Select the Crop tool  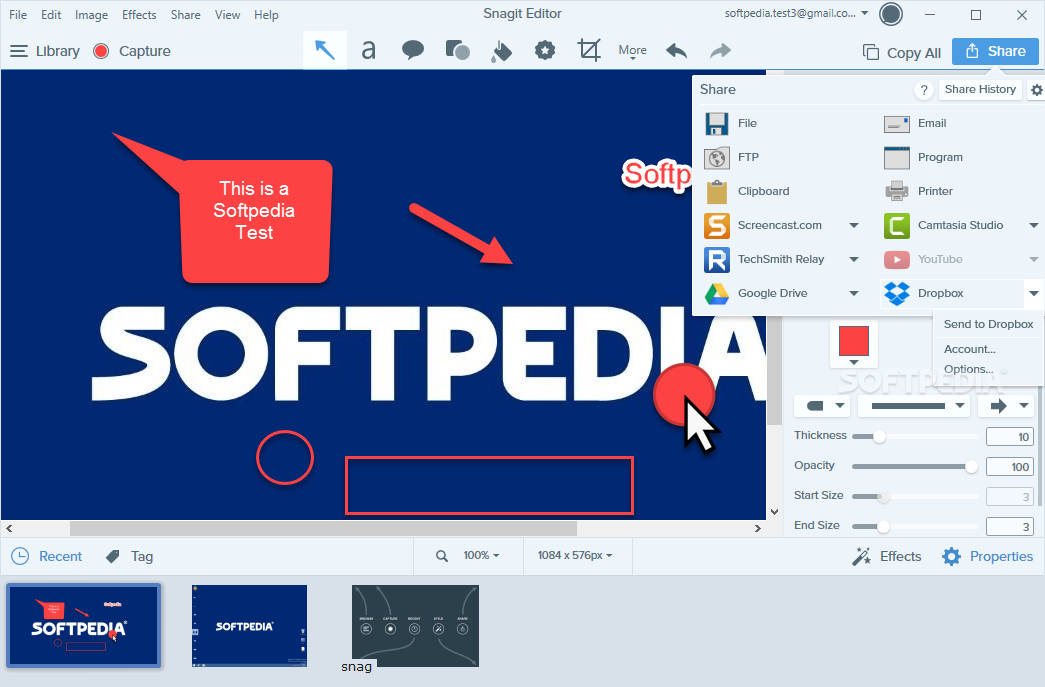[589, 50]
